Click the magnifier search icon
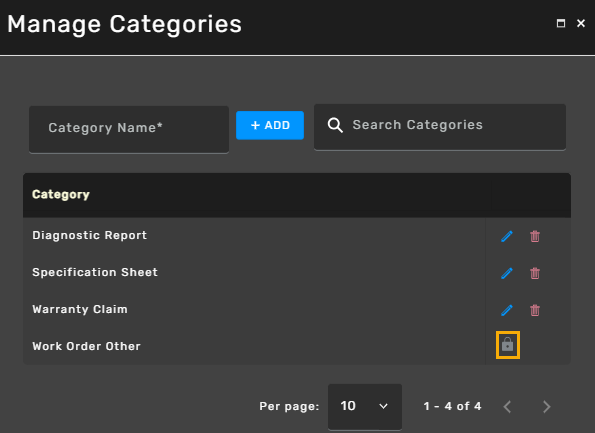595x433 pixels. point(335,125)
